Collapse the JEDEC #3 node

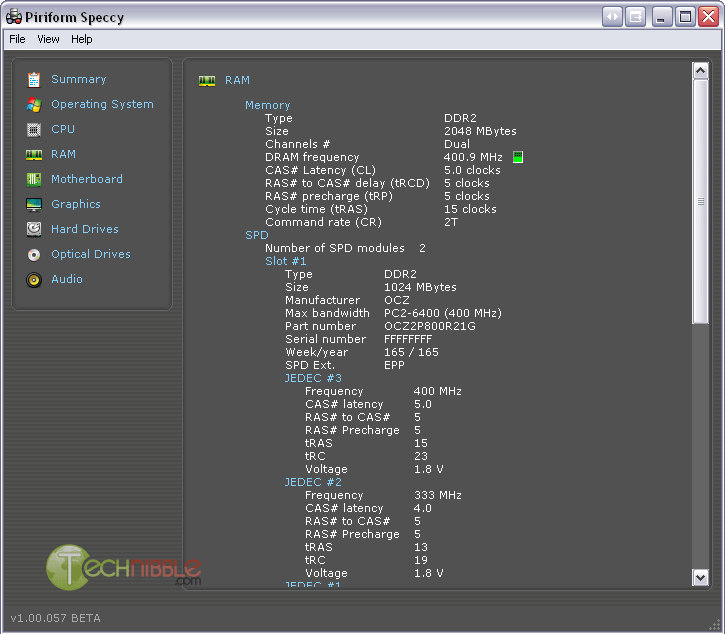pos(313,378)
